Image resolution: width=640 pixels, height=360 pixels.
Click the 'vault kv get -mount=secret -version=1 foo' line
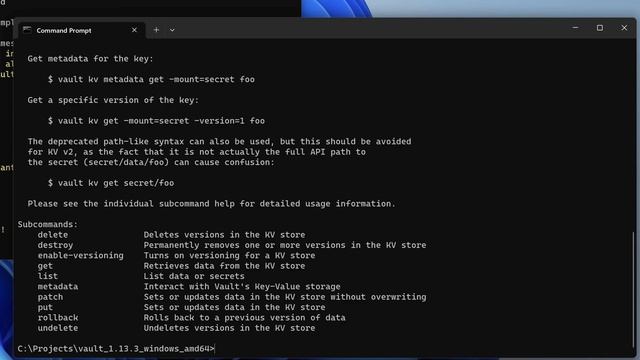click(x=156, y=121)
